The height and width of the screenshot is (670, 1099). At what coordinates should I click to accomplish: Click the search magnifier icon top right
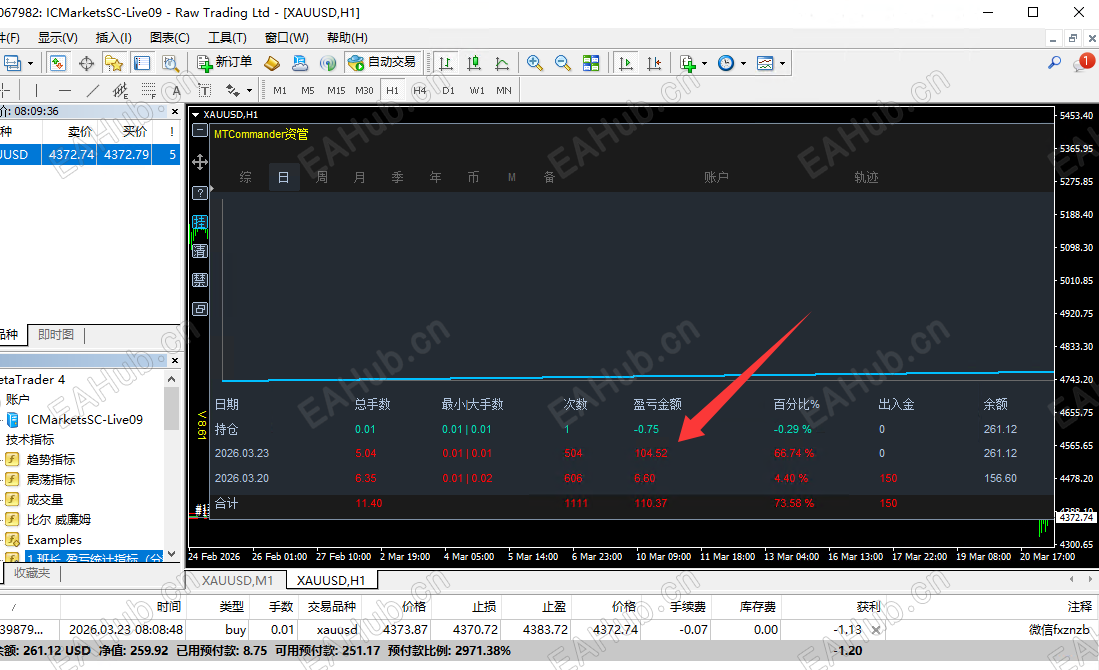pyautogui.click(x=1054, y=63)
